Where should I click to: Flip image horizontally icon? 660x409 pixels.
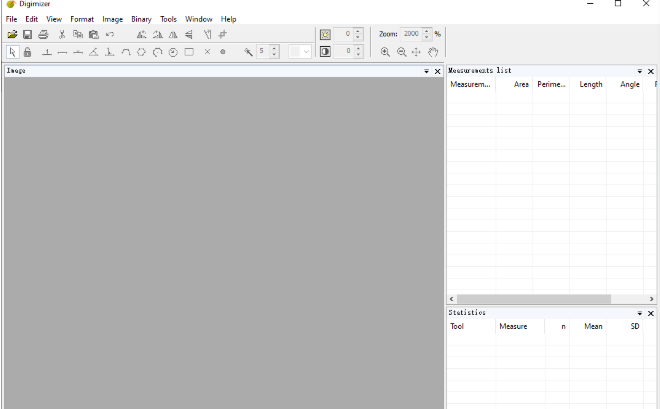[173, 35]
